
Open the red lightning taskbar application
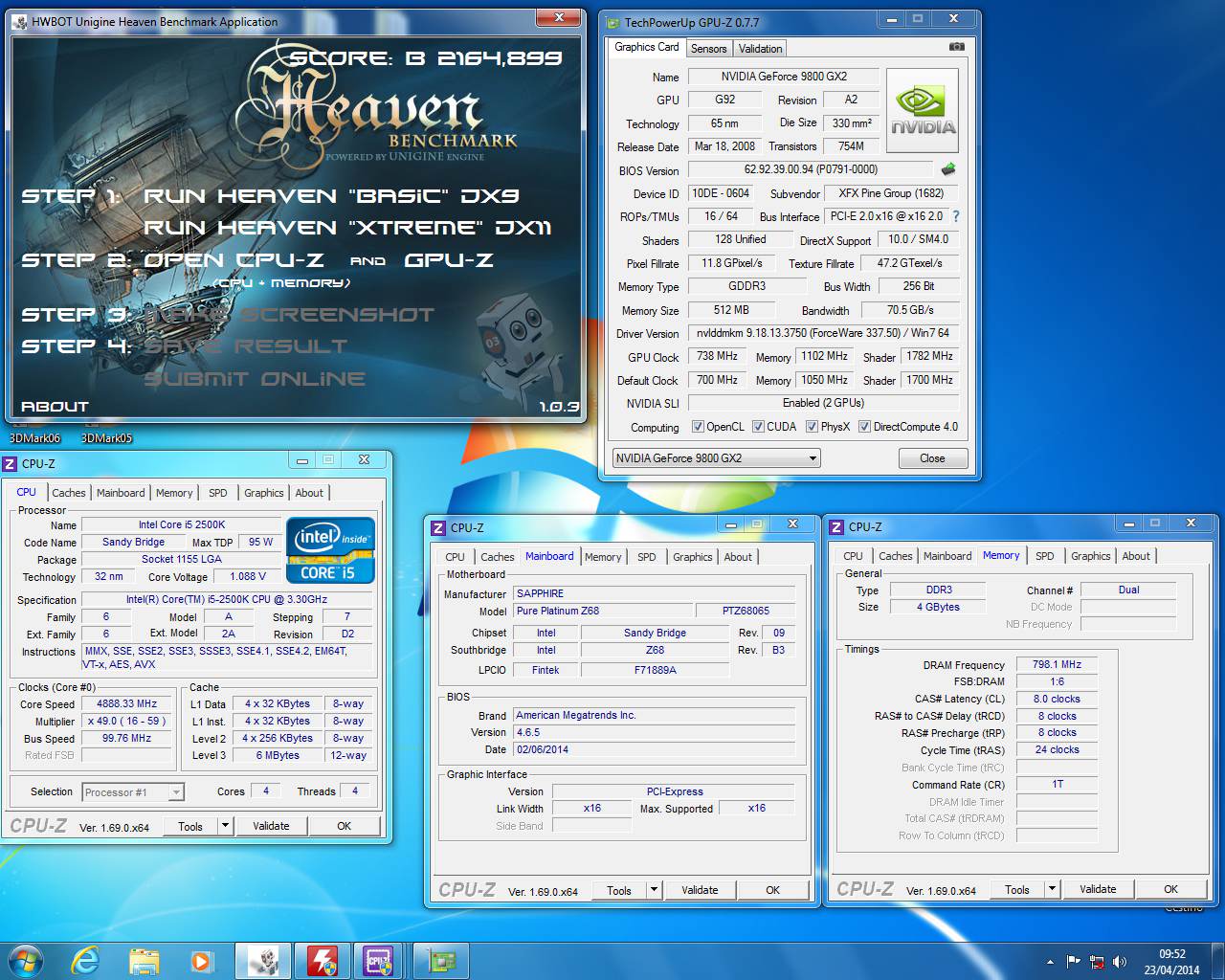click(323, 961)
